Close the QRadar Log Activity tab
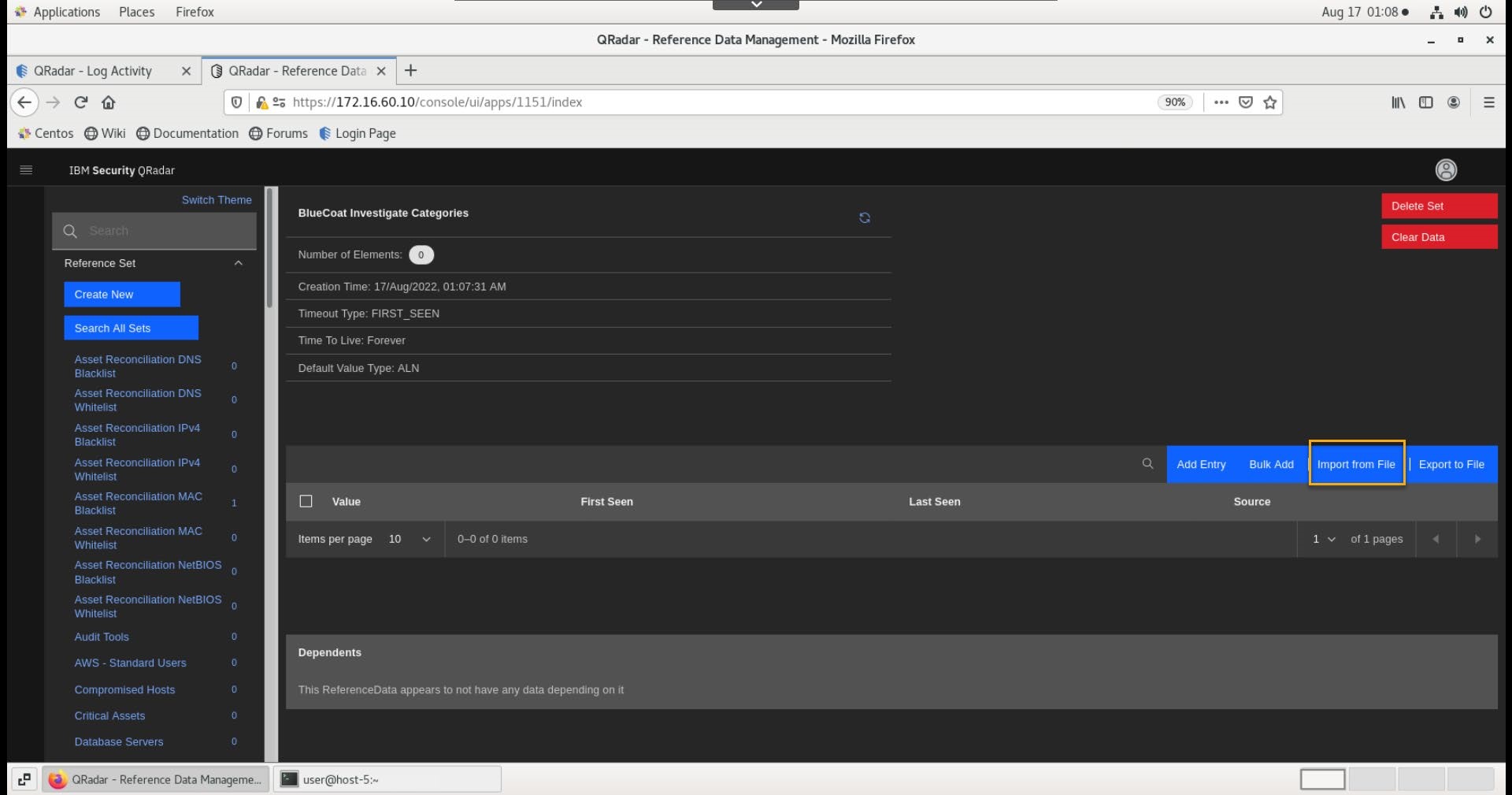This screenshot has height=795, width=1512. [x=186, y=71]
